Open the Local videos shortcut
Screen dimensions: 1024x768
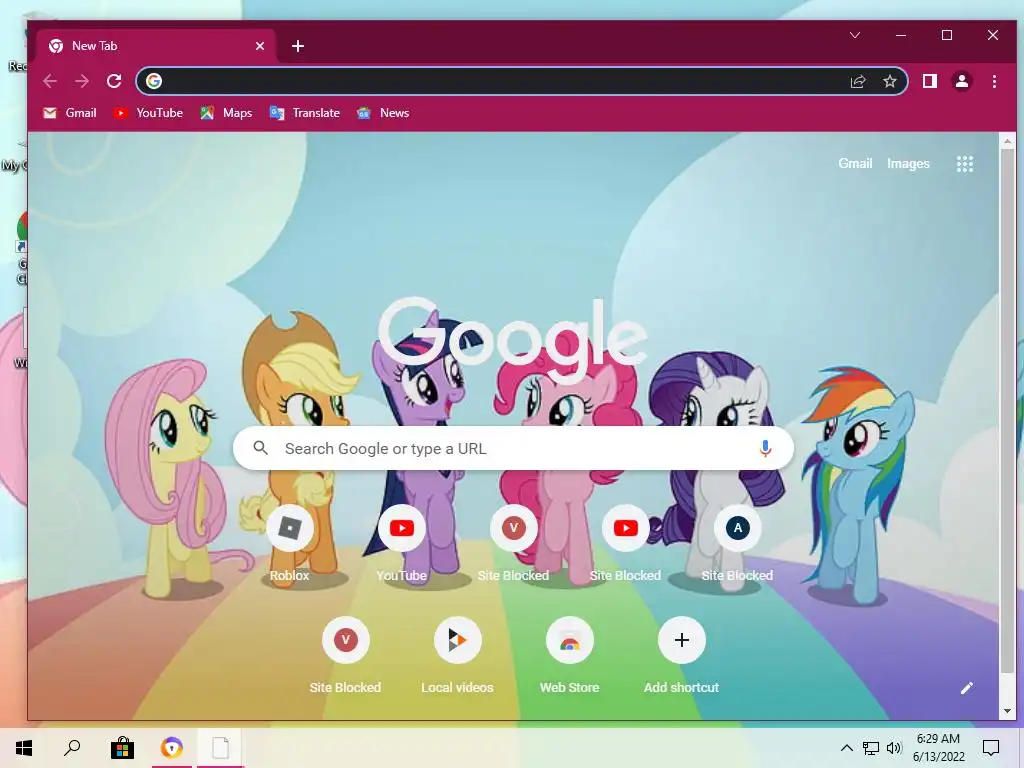pyautogui.click(x=457, y=656)
